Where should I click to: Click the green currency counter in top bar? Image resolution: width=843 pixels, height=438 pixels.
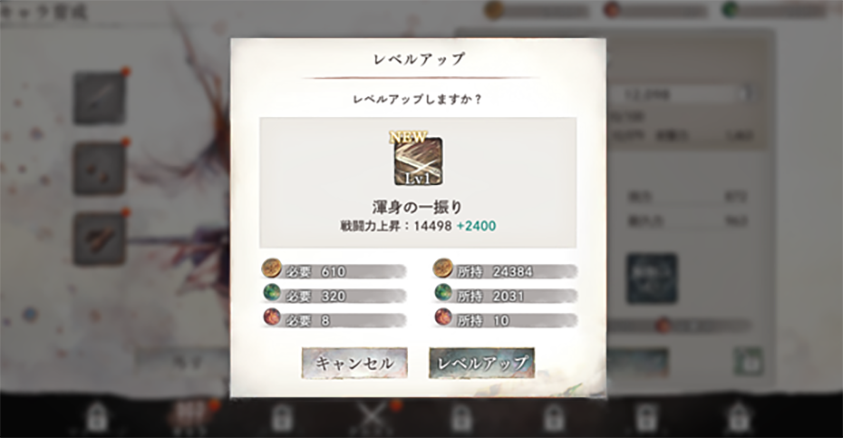[x=774, y=10]
